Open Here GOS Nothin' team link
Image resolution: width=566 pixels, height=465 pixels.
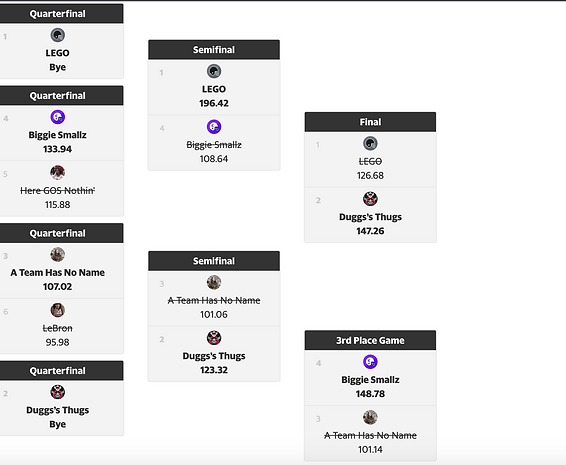click(x=57, y=191)
